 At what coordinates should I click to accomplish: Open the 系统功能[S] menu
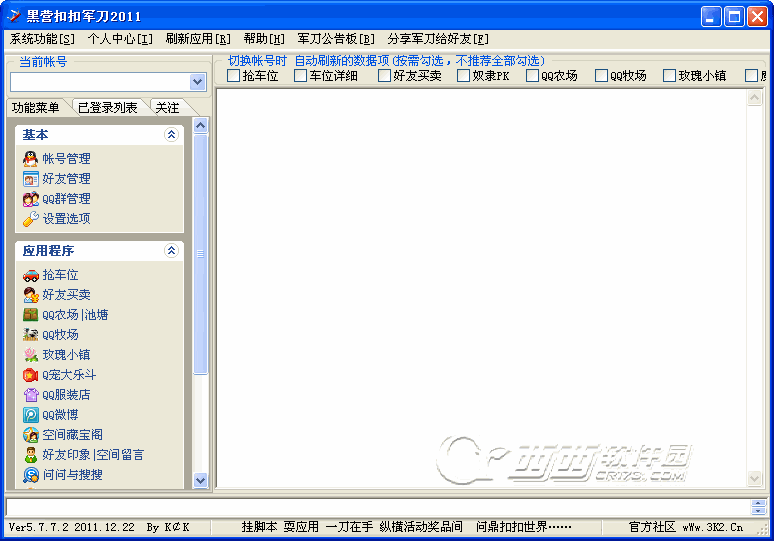click(x=42, y=39)
